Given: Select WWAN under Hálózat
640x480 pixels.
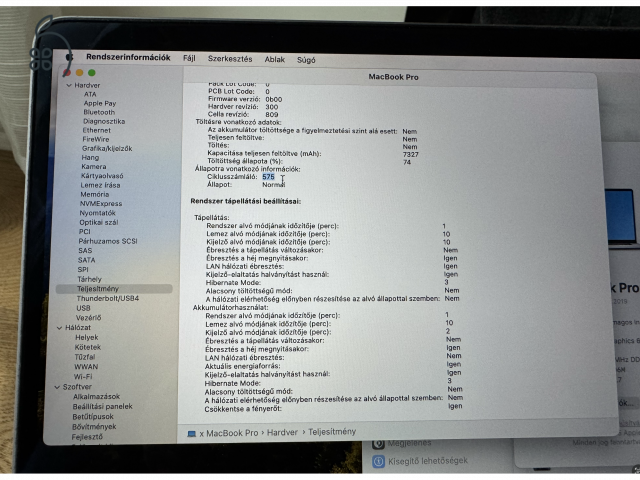Looking at the screenshot, I should click(86, 367).
